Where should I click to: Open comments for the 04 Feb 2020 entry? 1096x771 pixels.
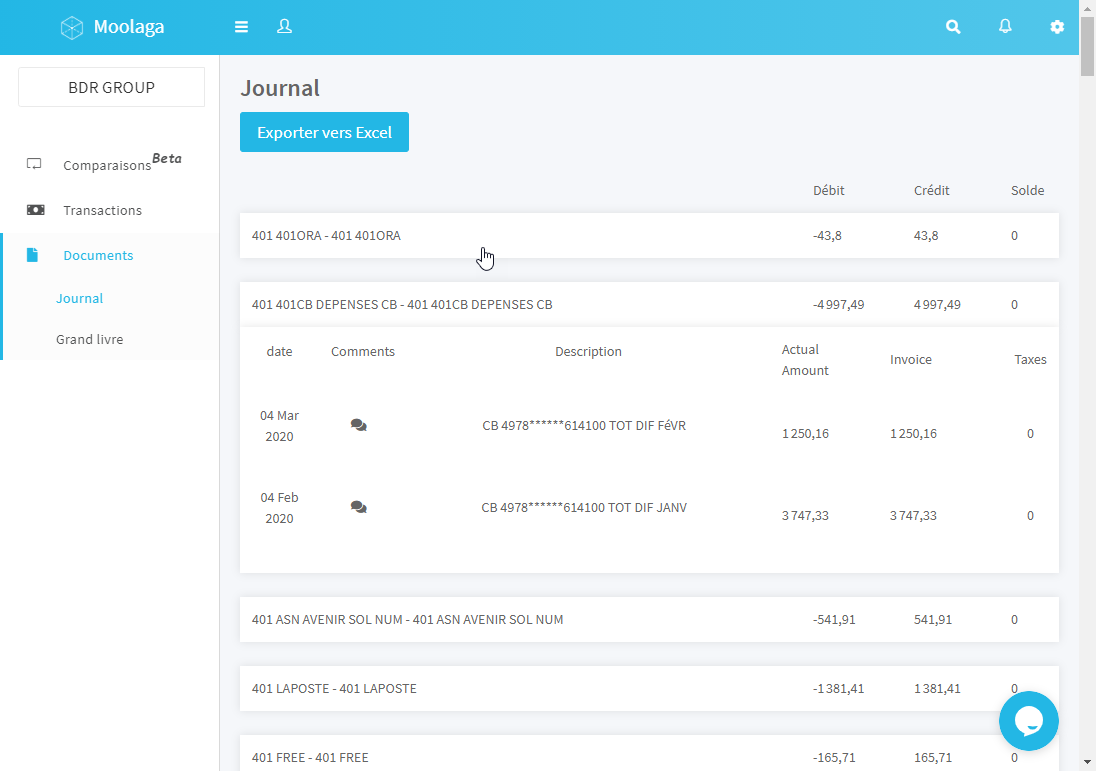tap(359, 507)
